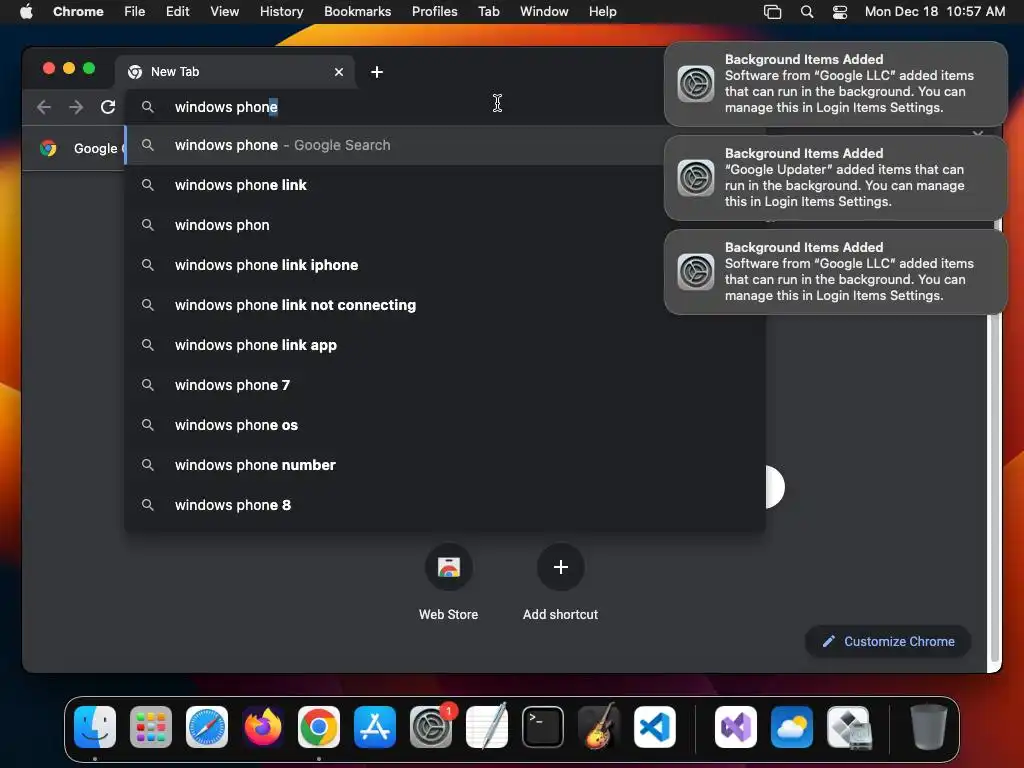Open Boot Camp Assistant in the Dock
Screen dimensions: 1024x768
click(x=848, y=727)
